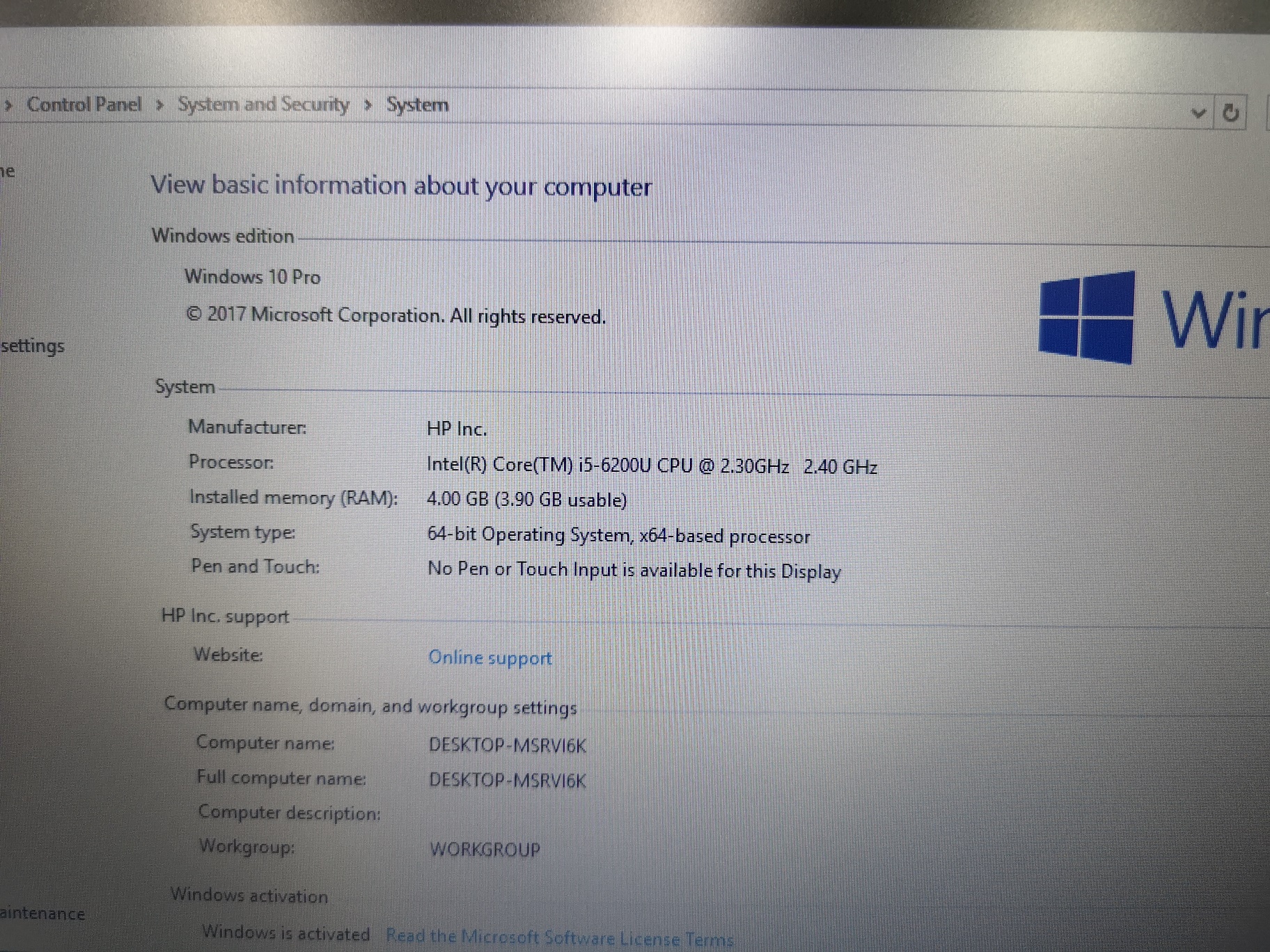This screenshot has width=1270, height=952.
Task: Select the breadcrumb arrow after Control Panel
Action: 159,104
